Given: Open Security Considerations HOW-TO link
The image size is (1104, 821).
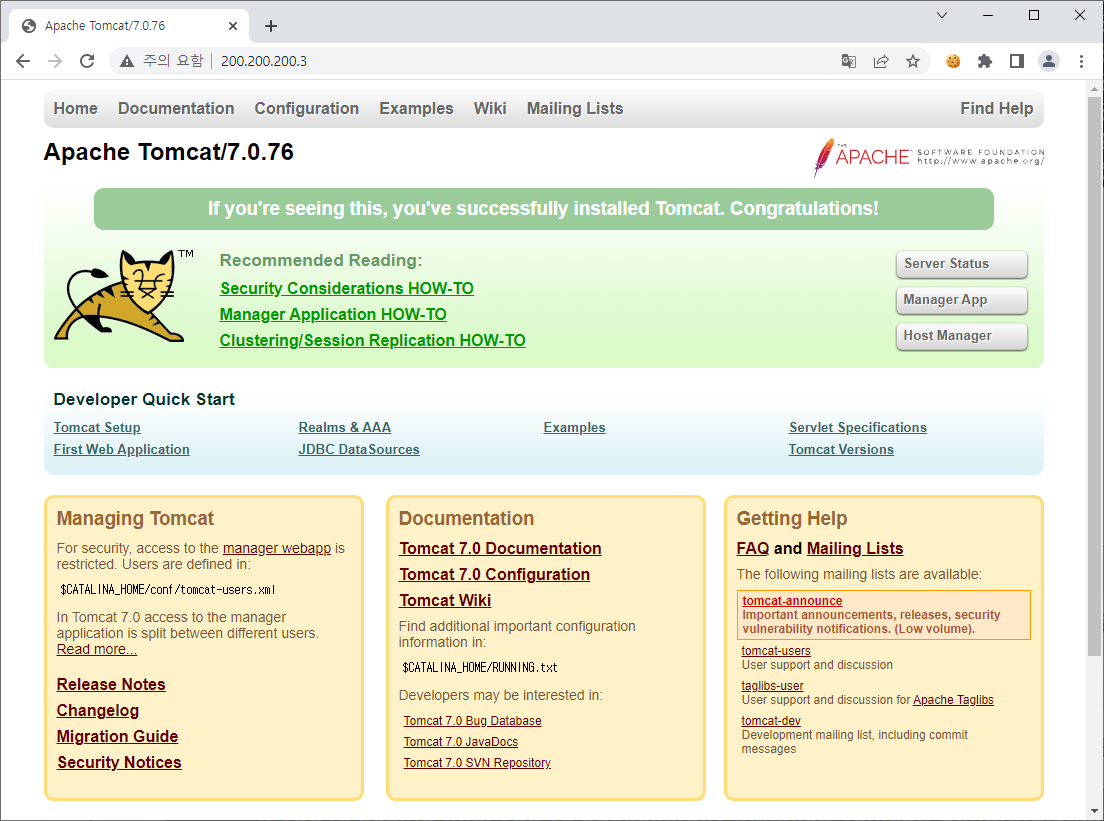Looking at the screenshot, I should [x=347, y=289].
